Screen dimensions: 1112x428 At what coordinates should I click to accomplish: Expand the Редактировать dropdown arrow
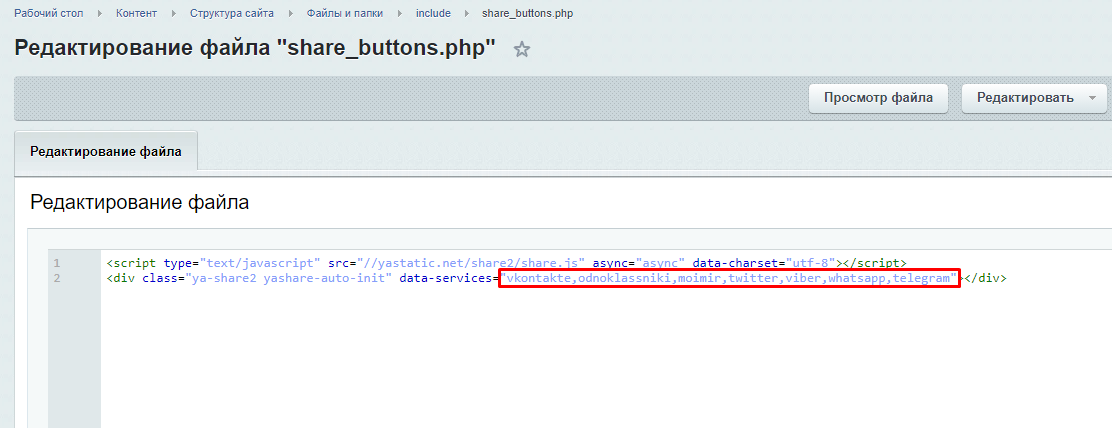pos(1092,98)
